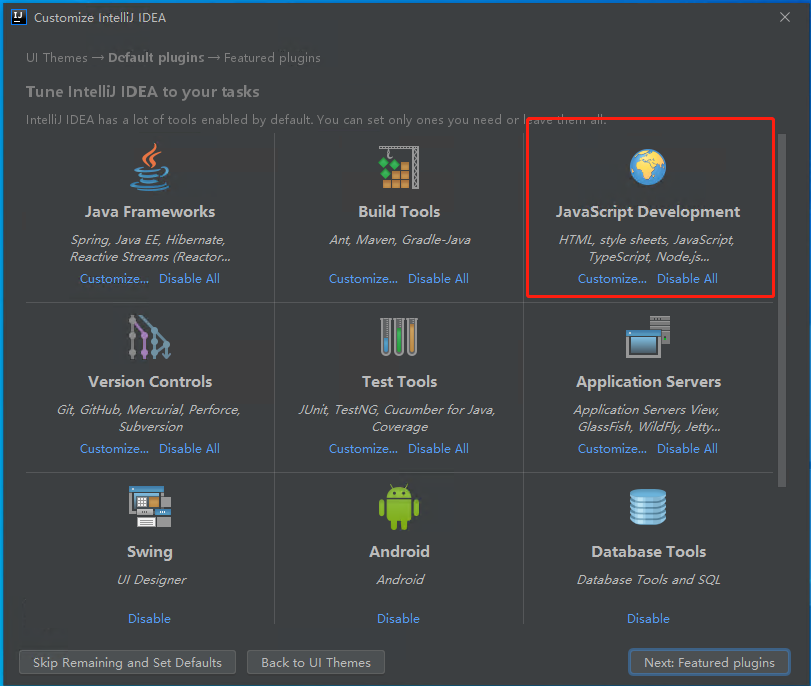Proceed to Next: Featured plugins
This screenshot has height=686, width=811.
pyautogui.click(x=709, y=662)
